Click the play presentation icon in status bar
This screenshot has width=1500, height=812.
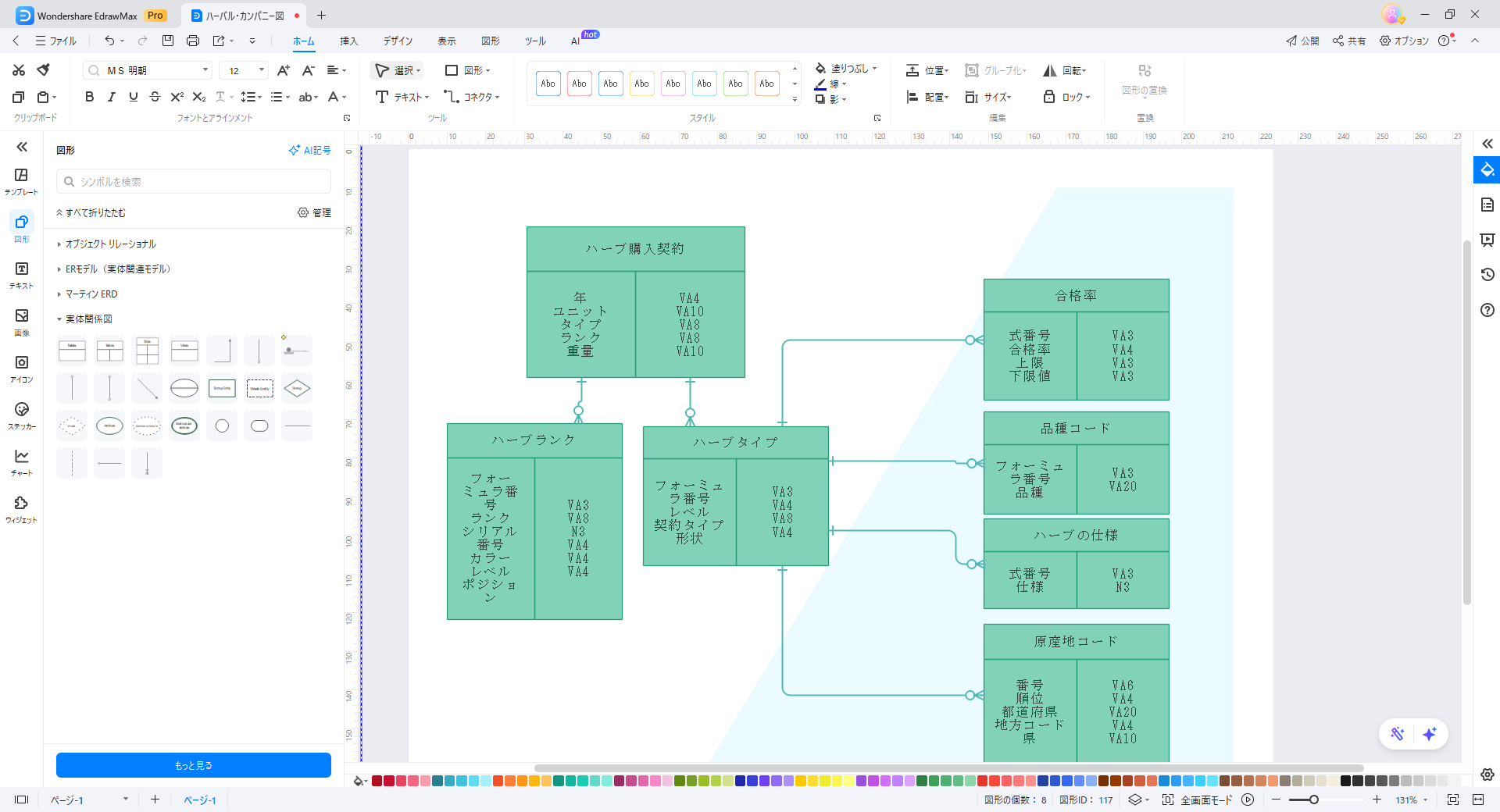point(1248,800)
